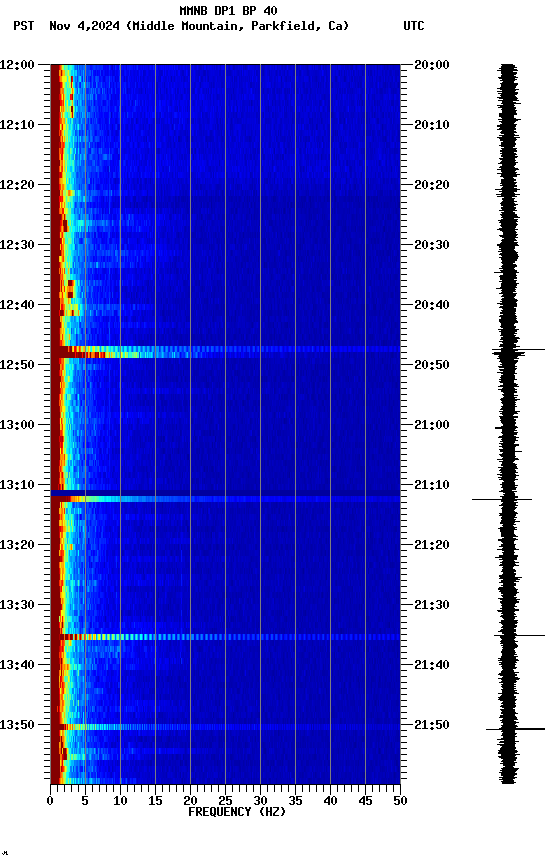This screenshot has height=864, width=552.
Task: Click the 20:30 UTC time label
Action: point(432,245)
